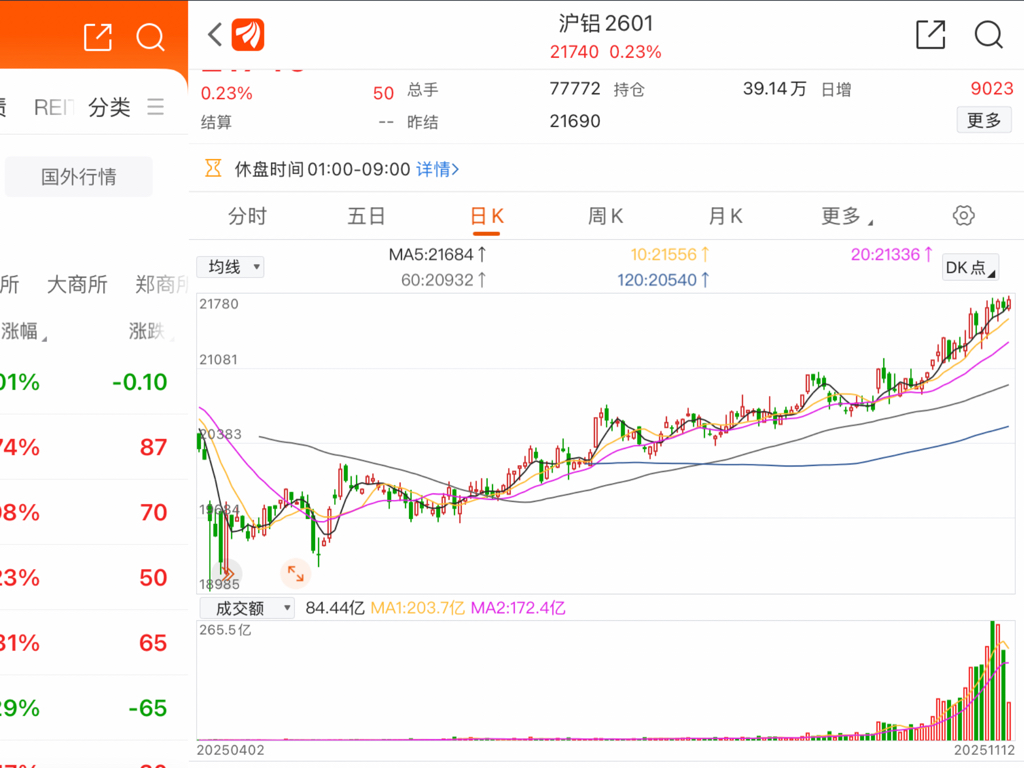
Task: Open chart settings gear icon
Action: [963, 216]
